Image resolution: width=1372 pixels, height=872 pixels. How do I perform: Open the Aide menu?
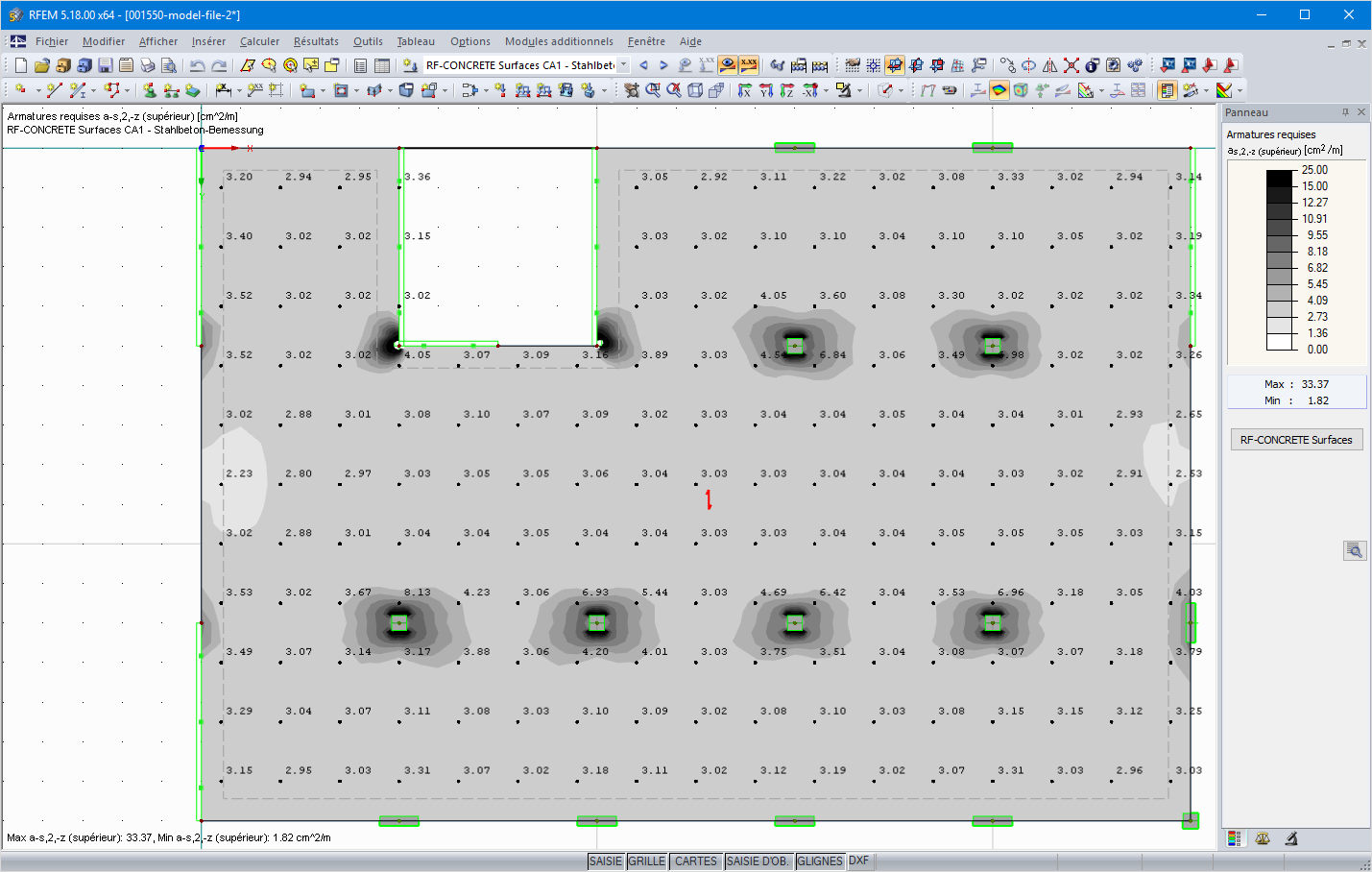(690, 41)
